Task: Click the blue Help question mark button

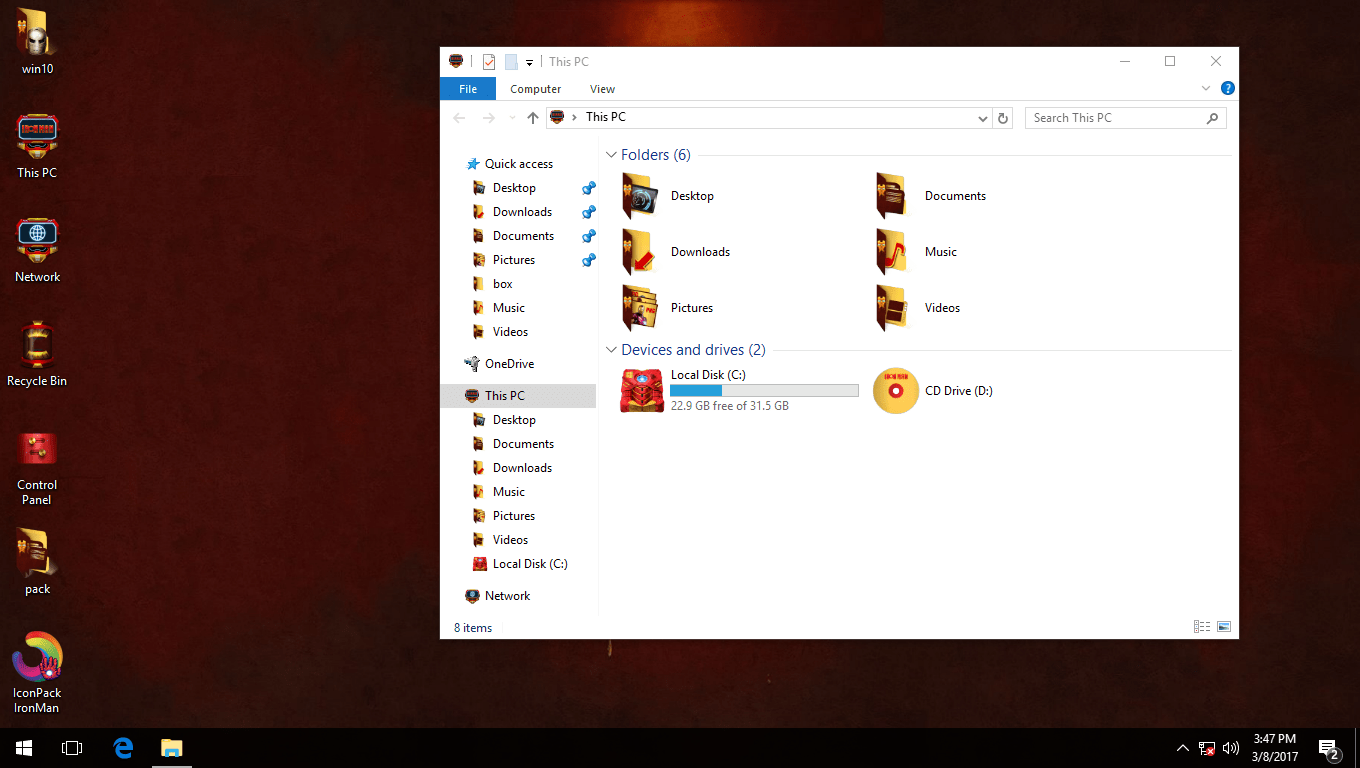Action: [1228, 88]
